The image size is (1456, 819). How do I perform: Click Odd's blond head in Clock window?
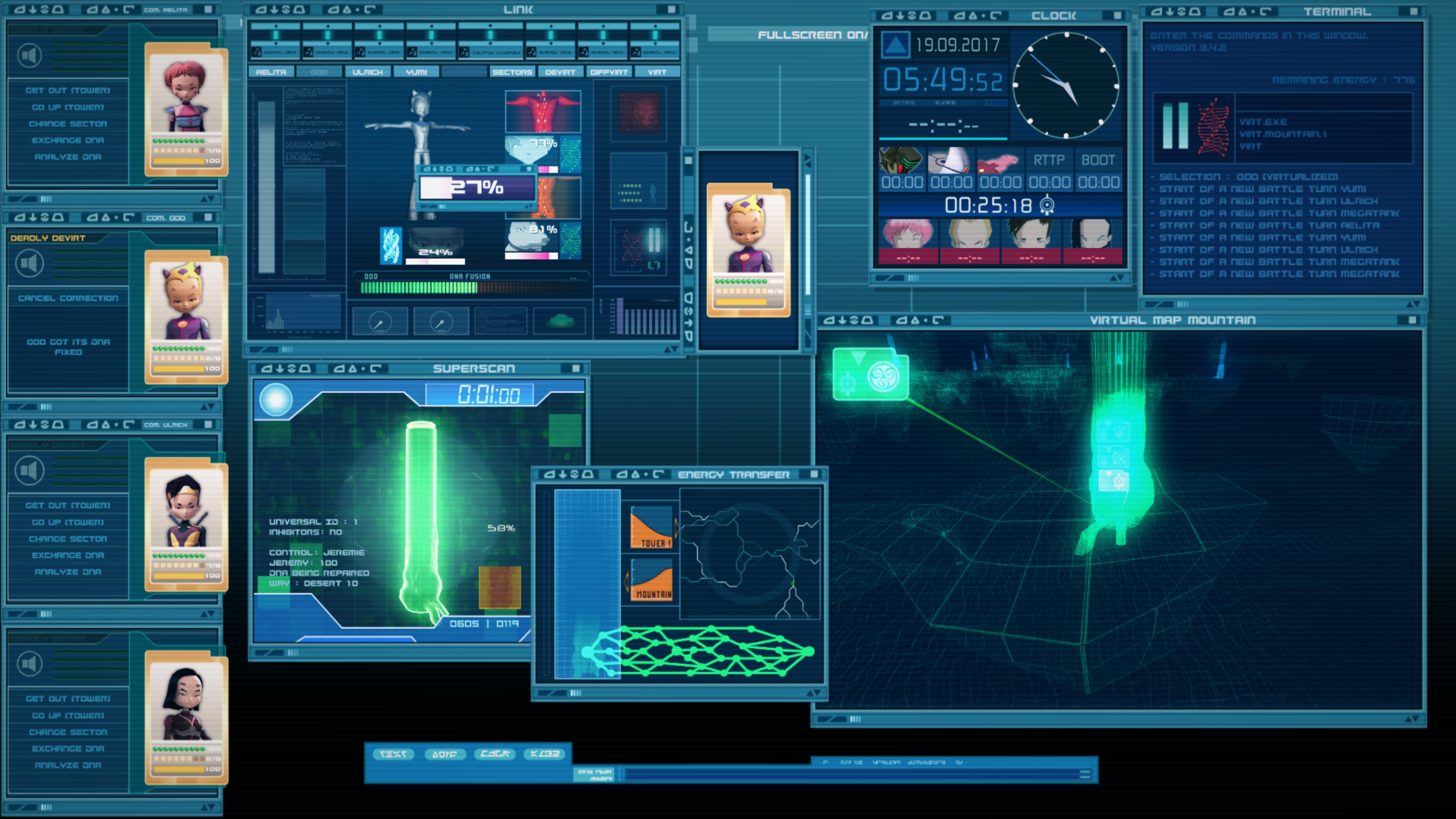[969, 234]
